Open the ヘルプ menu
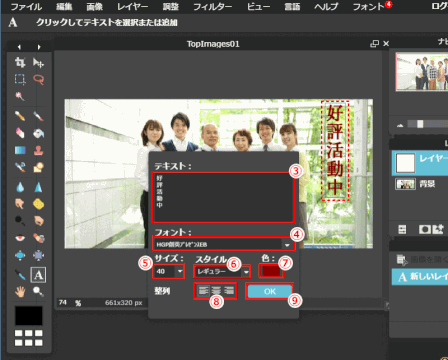The height and width of the screenshot is (360, 448). point(326,6)
